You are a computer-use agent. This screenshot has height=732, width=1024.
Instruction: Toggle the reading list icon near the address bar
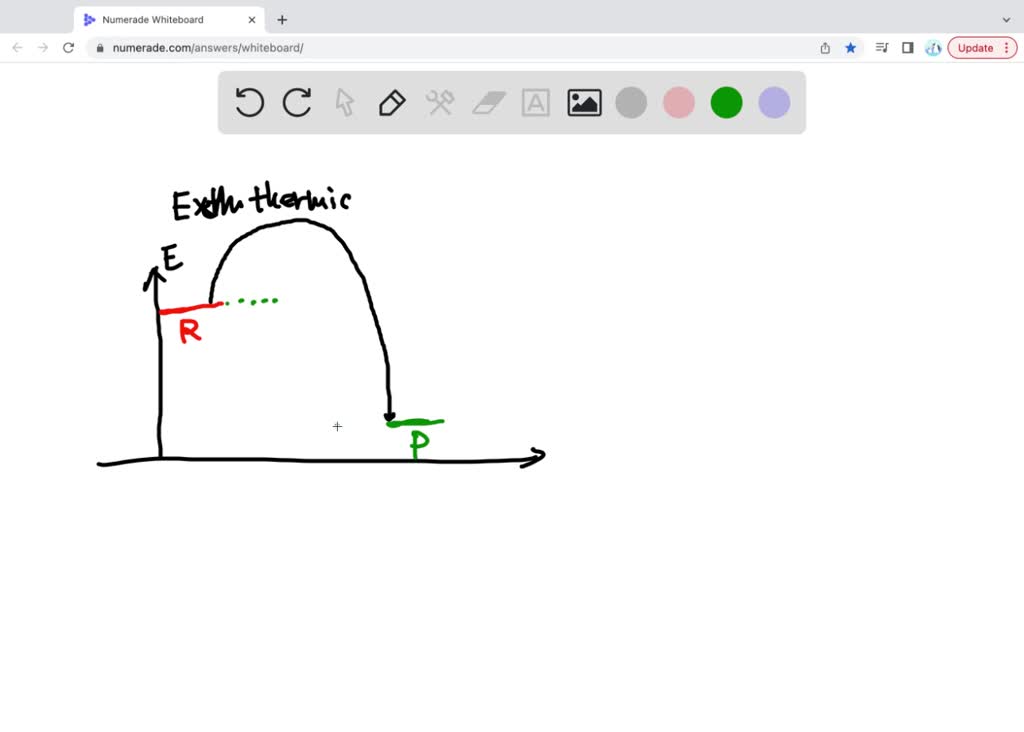(881, 47)
